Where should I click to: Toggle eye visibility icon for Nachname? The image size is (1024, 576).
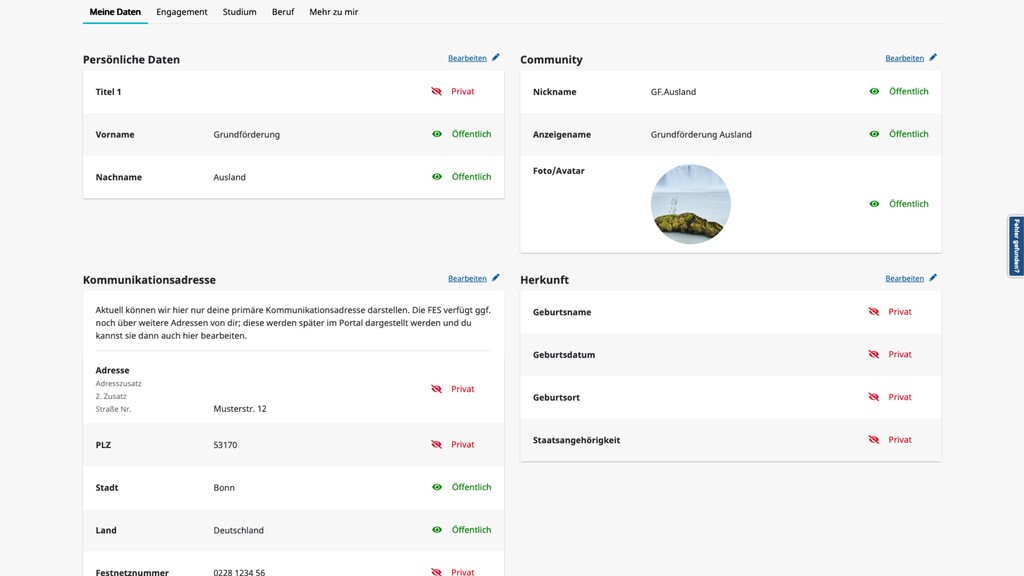[437, 176]
